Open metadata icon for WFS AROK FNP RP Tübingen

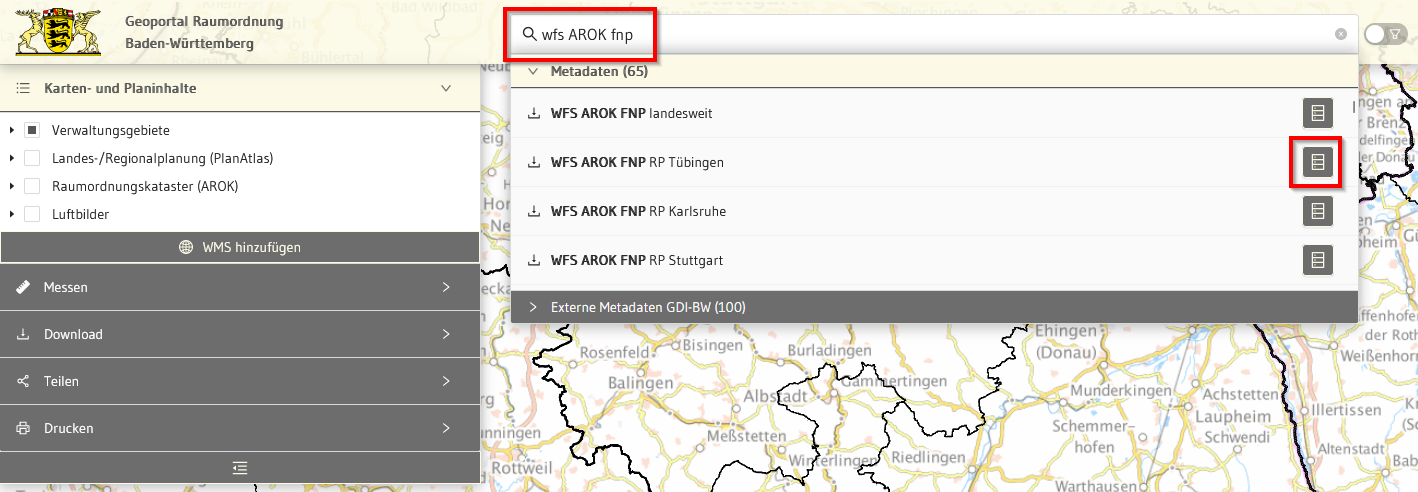pos(1317,161)
